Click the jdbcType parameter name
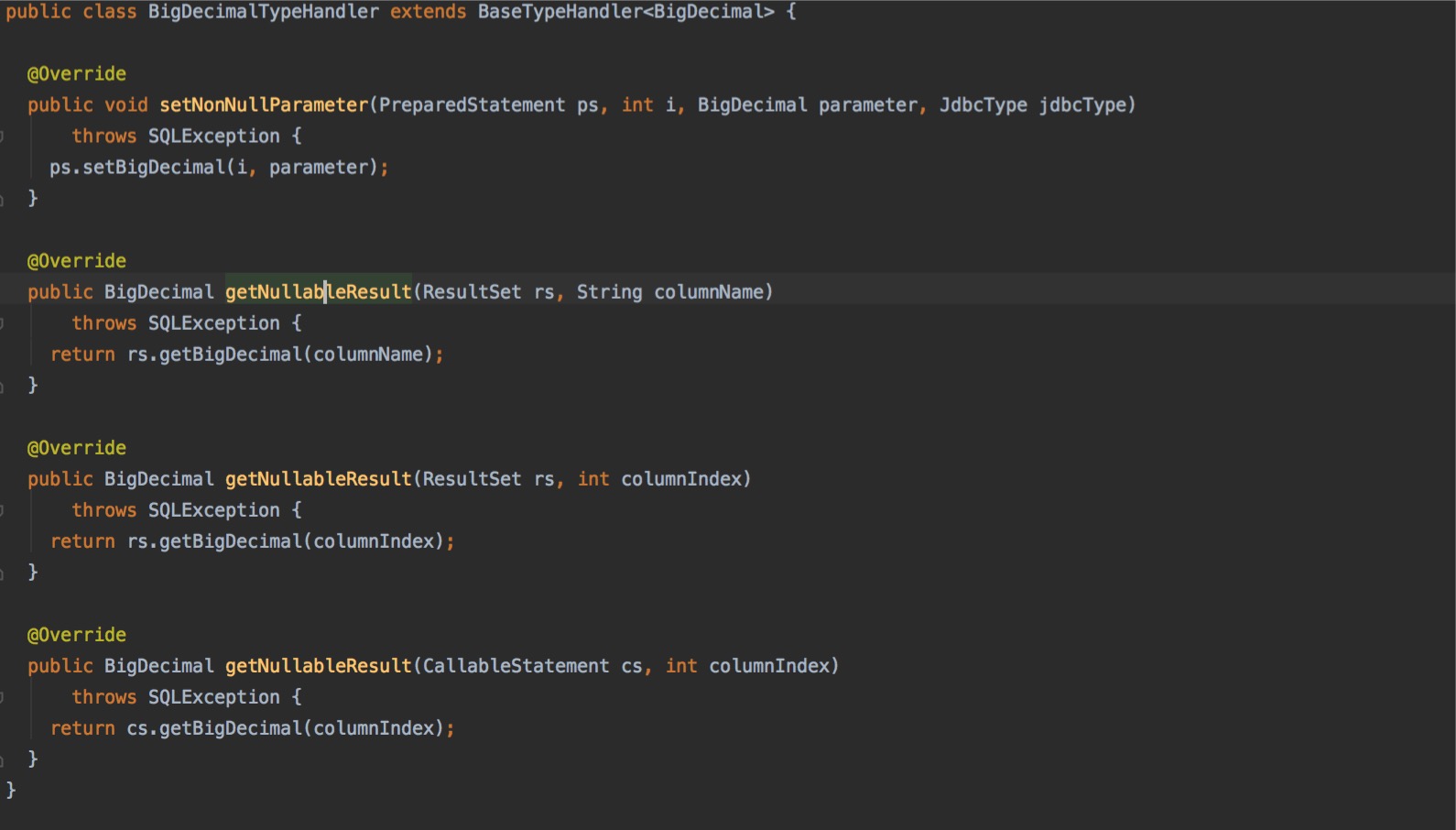 click(1082, 104)
